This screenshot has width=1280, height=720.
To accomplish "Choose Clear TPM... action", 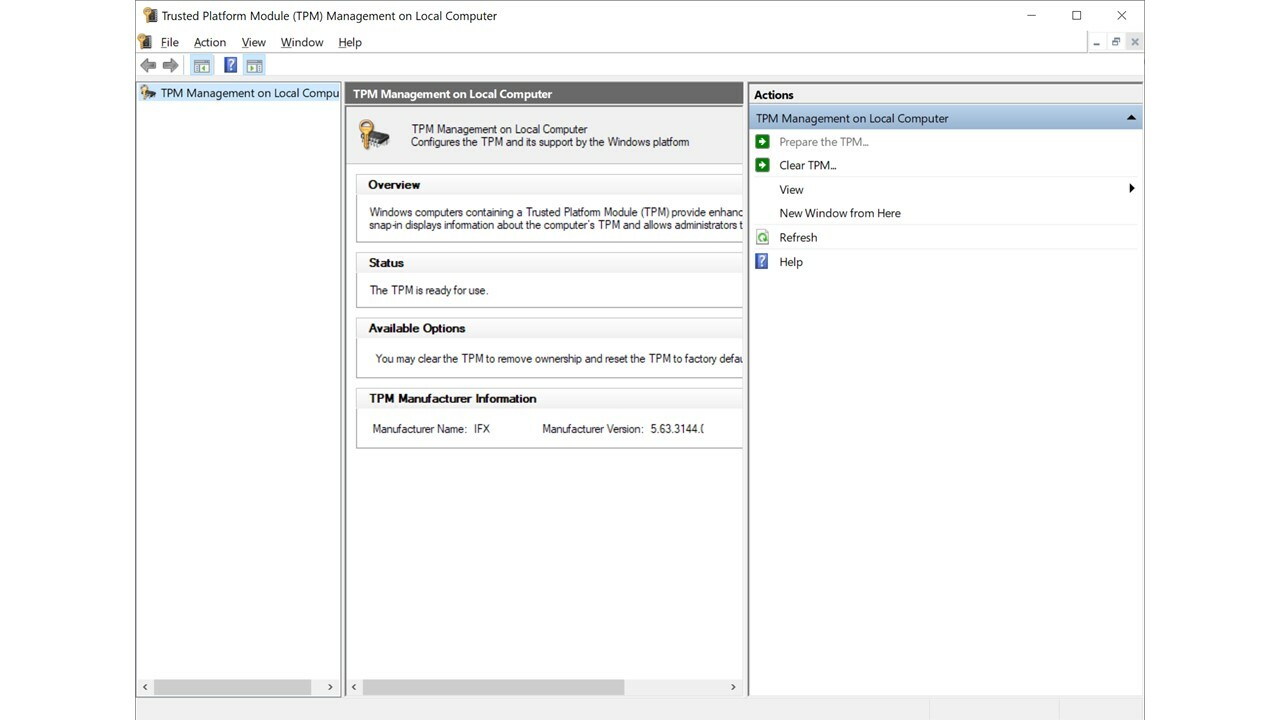I will click(808, 165).
